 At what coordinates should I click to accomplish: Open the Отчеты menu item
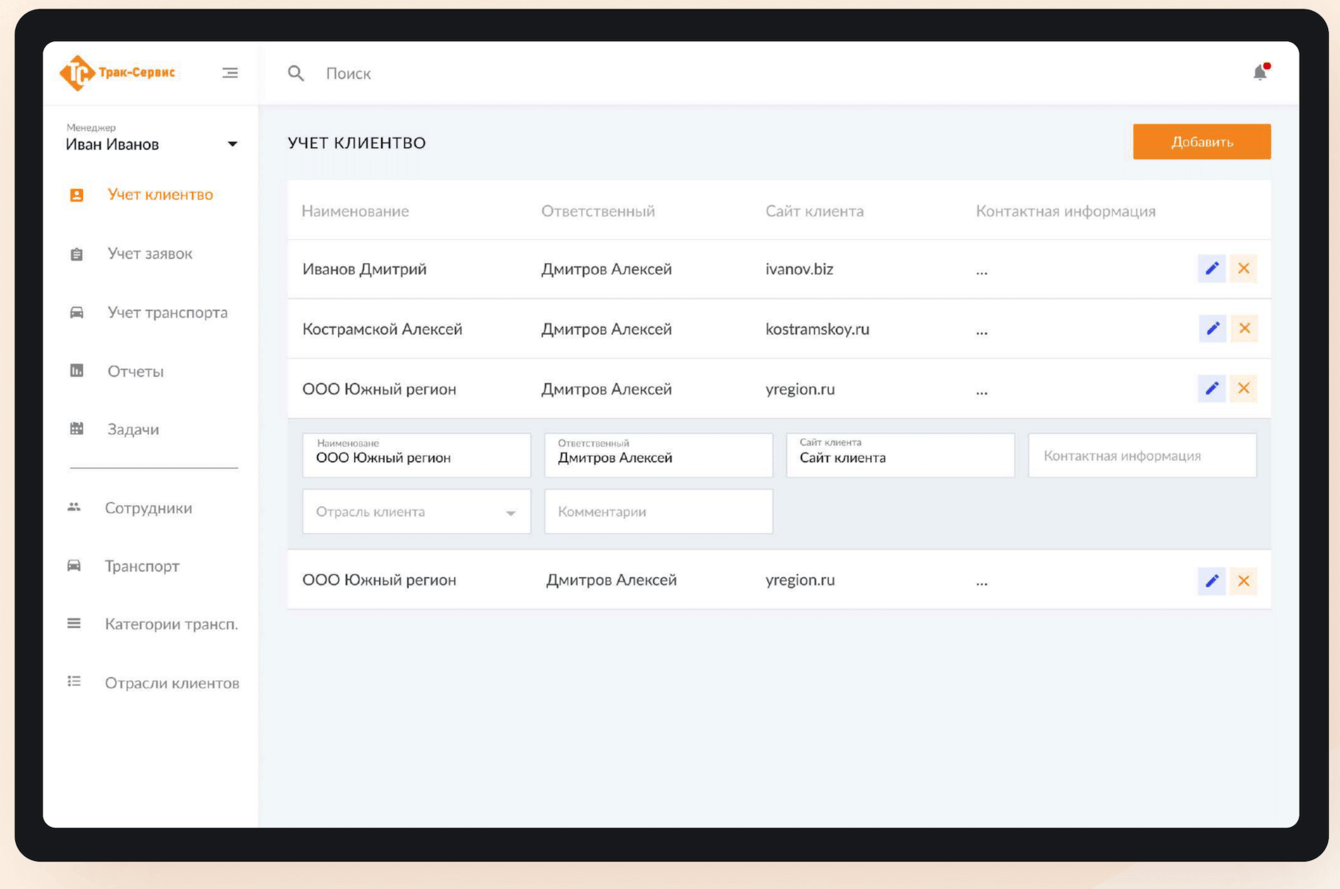[x=135, y=371]
